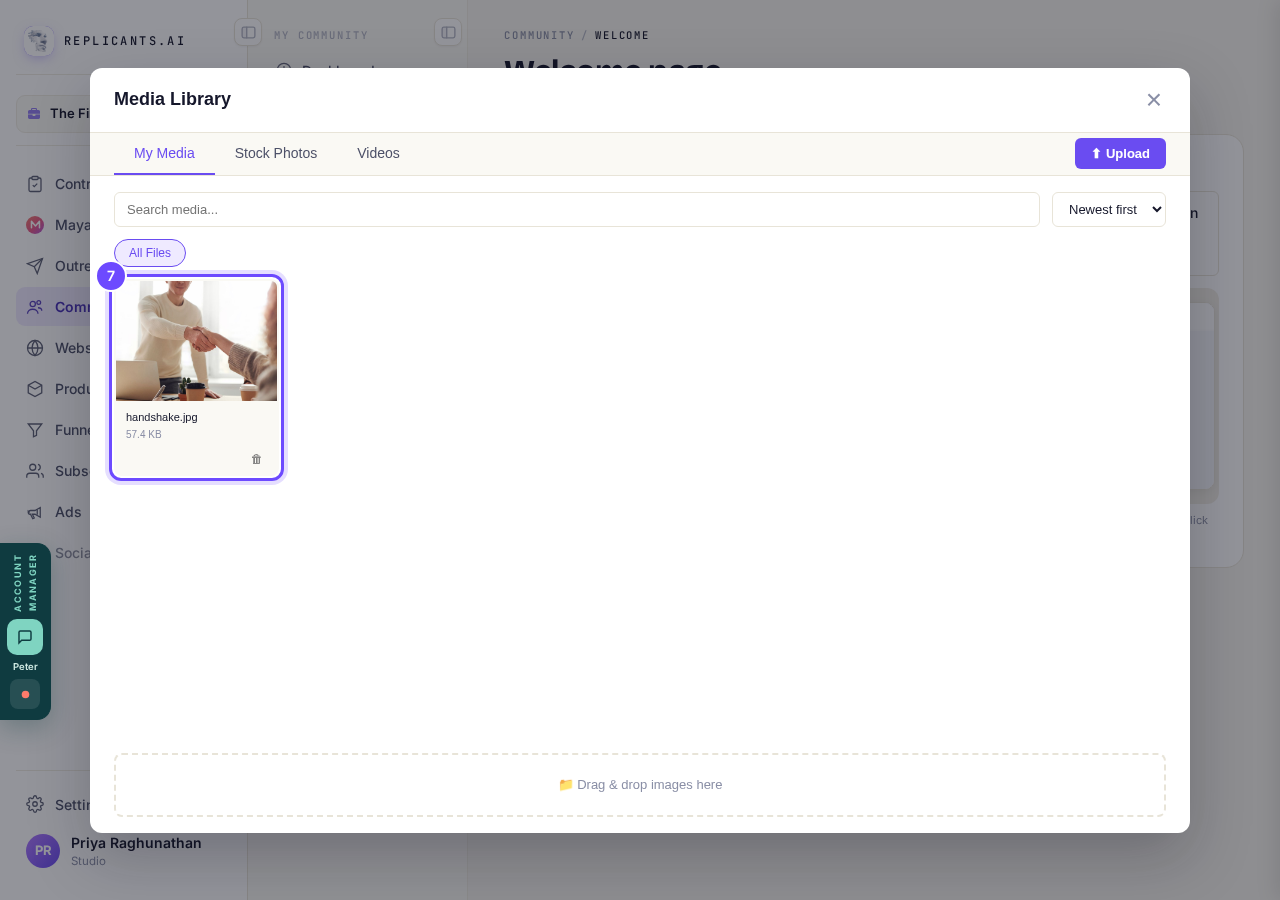Open the Outreach paper plane icon
1280x900 pixels.
click(x=35, y=266)
